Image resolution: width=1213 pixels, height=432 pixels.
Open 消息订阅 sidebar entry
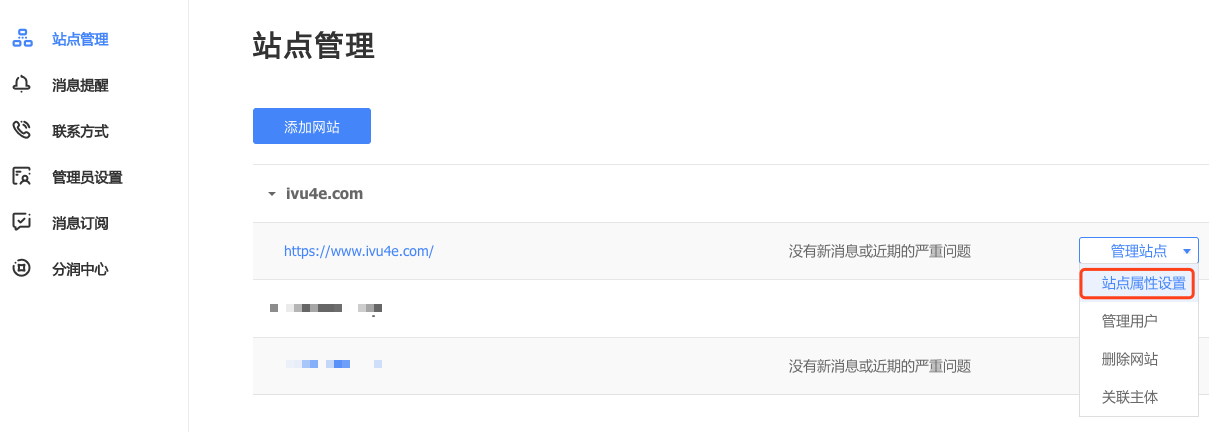point(80,224)
